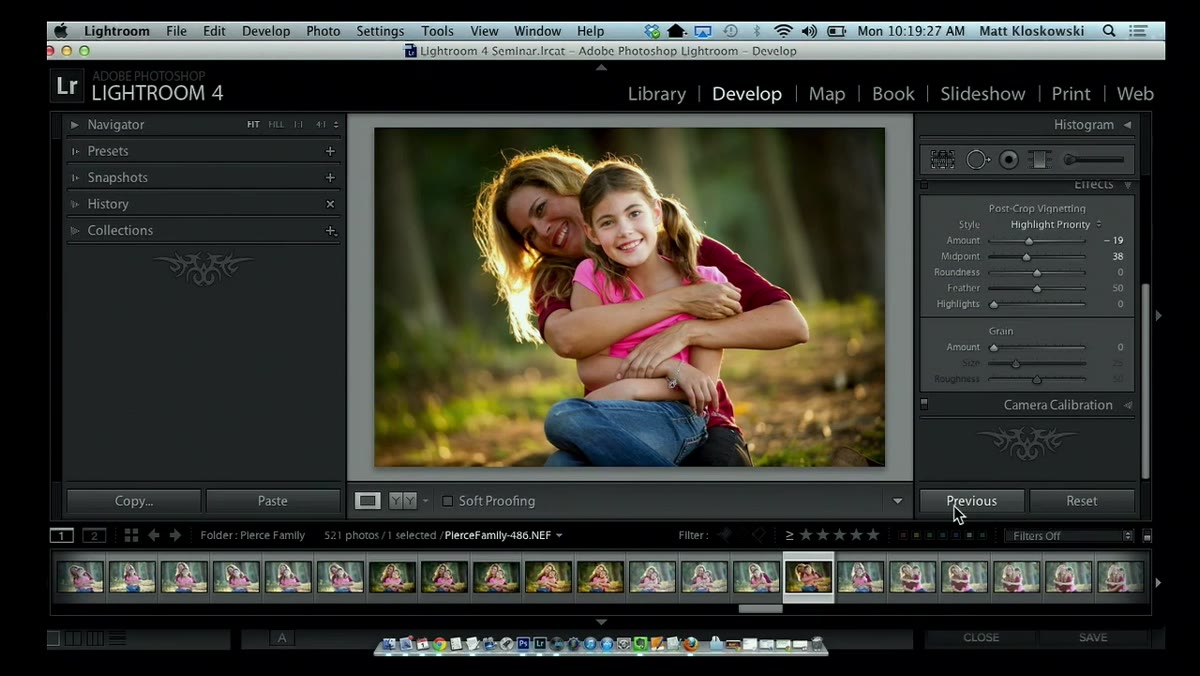Select the Spot Removal tool
This screenshot has height=676, width=1200.
(x=977, y=159)
